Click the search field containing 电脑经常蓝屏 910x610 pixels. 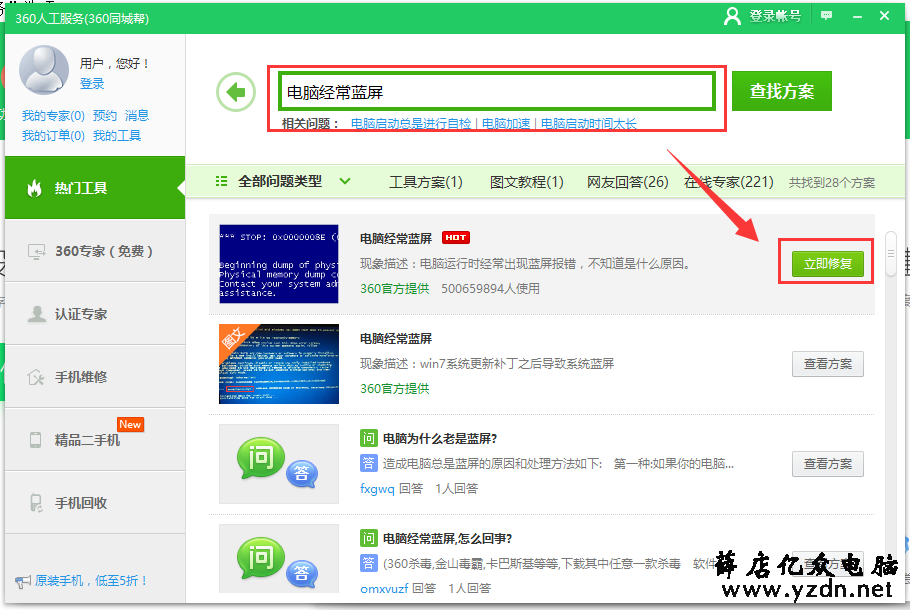[497, 92]
